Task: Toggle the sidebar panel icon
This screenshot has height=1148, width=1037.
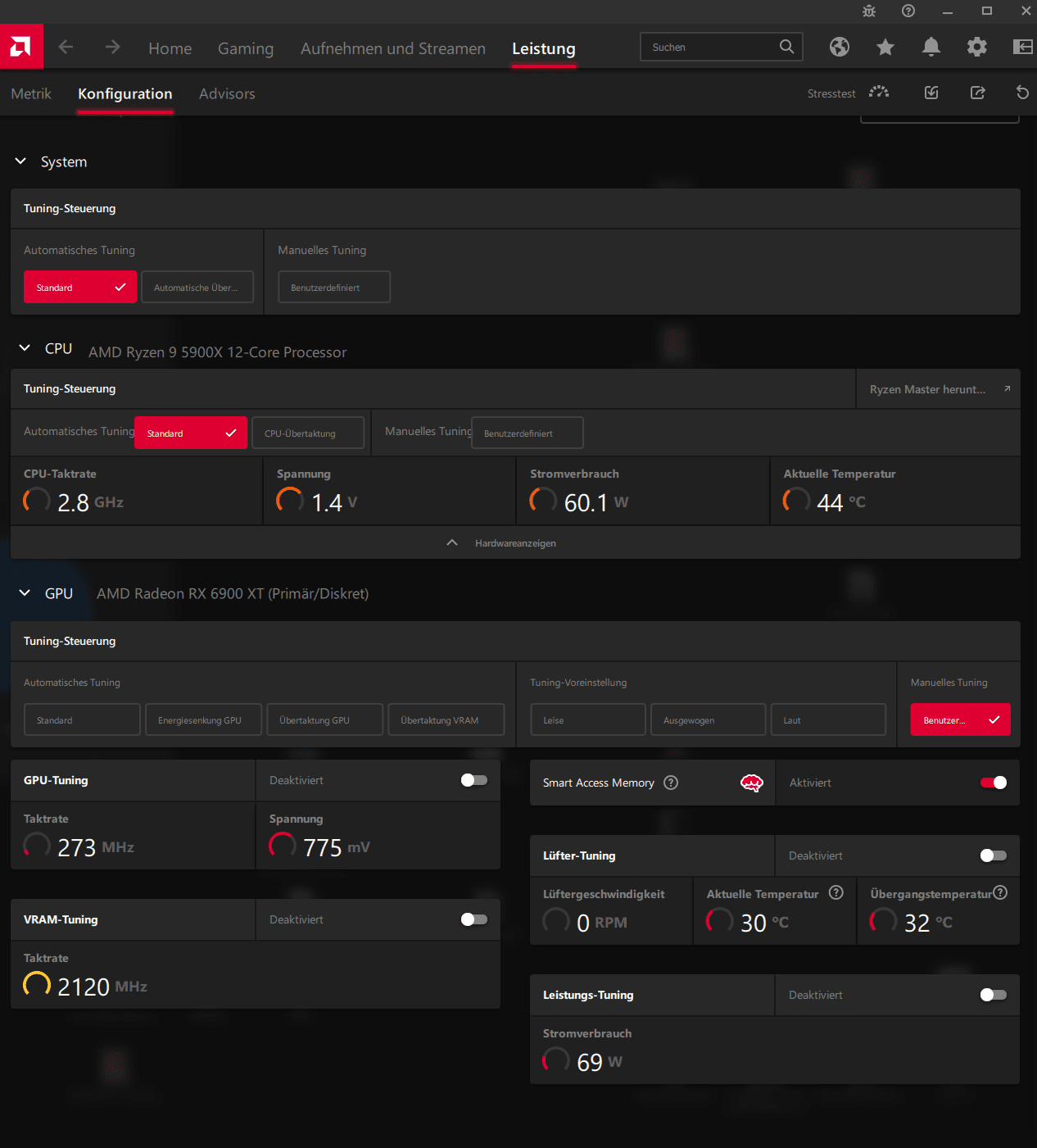Action: (x=1023, y=47)
